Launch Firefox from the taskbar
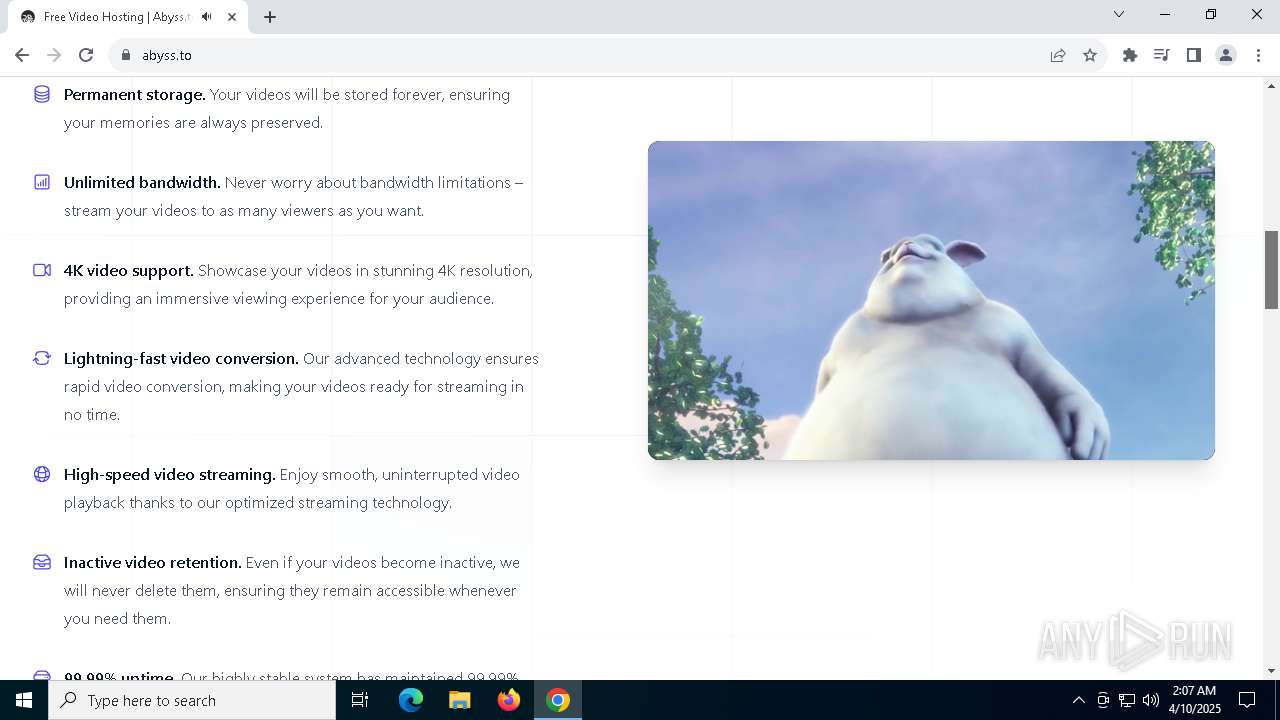1280x720 pixels. pos(509,700)
